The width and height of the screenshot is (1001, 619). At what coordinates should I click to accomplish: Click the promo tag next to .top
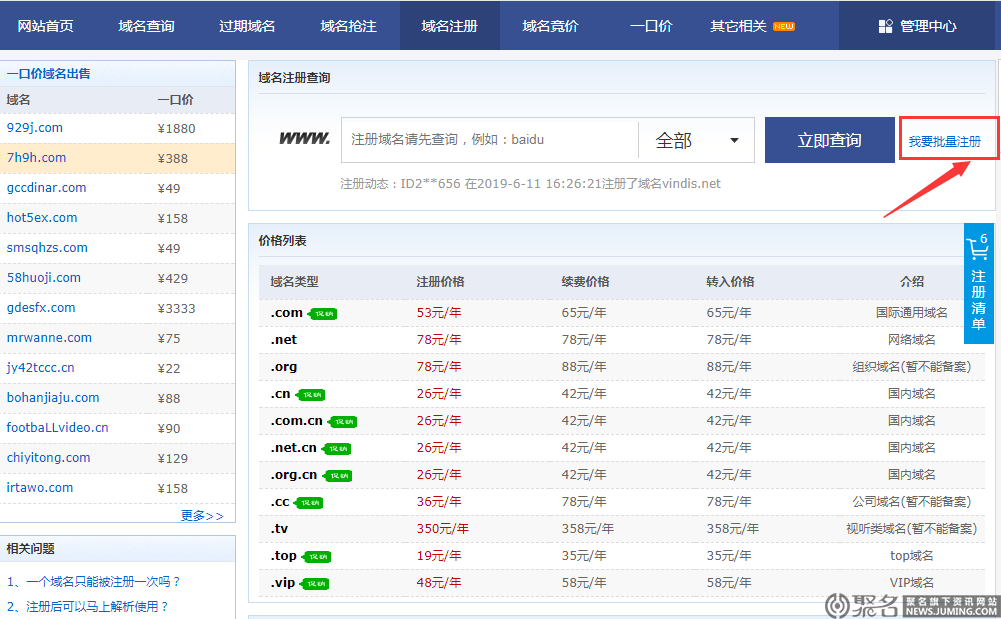coord(316,556)
